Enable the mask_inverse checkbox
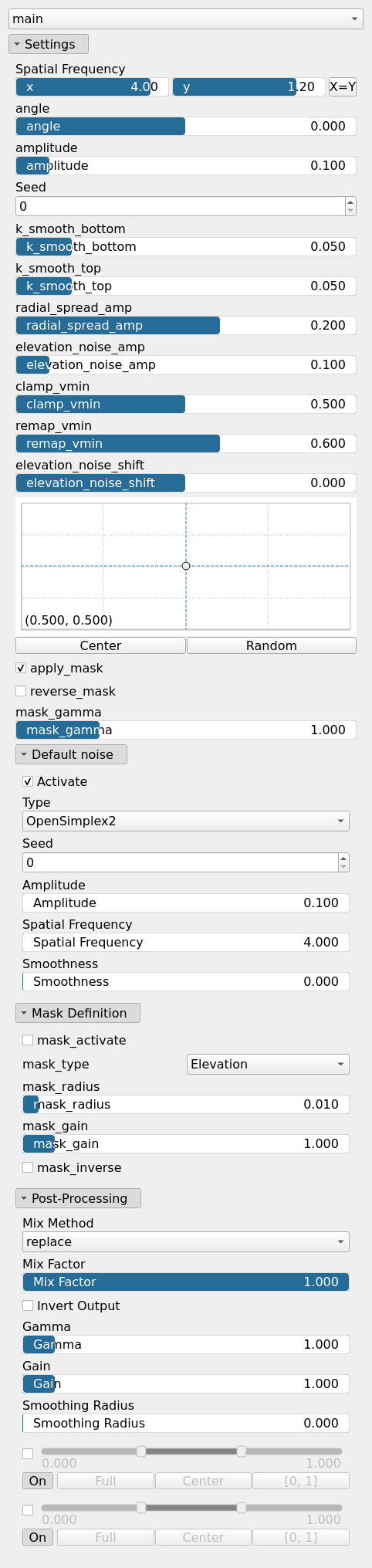372x1568 pixels. 28,1167
